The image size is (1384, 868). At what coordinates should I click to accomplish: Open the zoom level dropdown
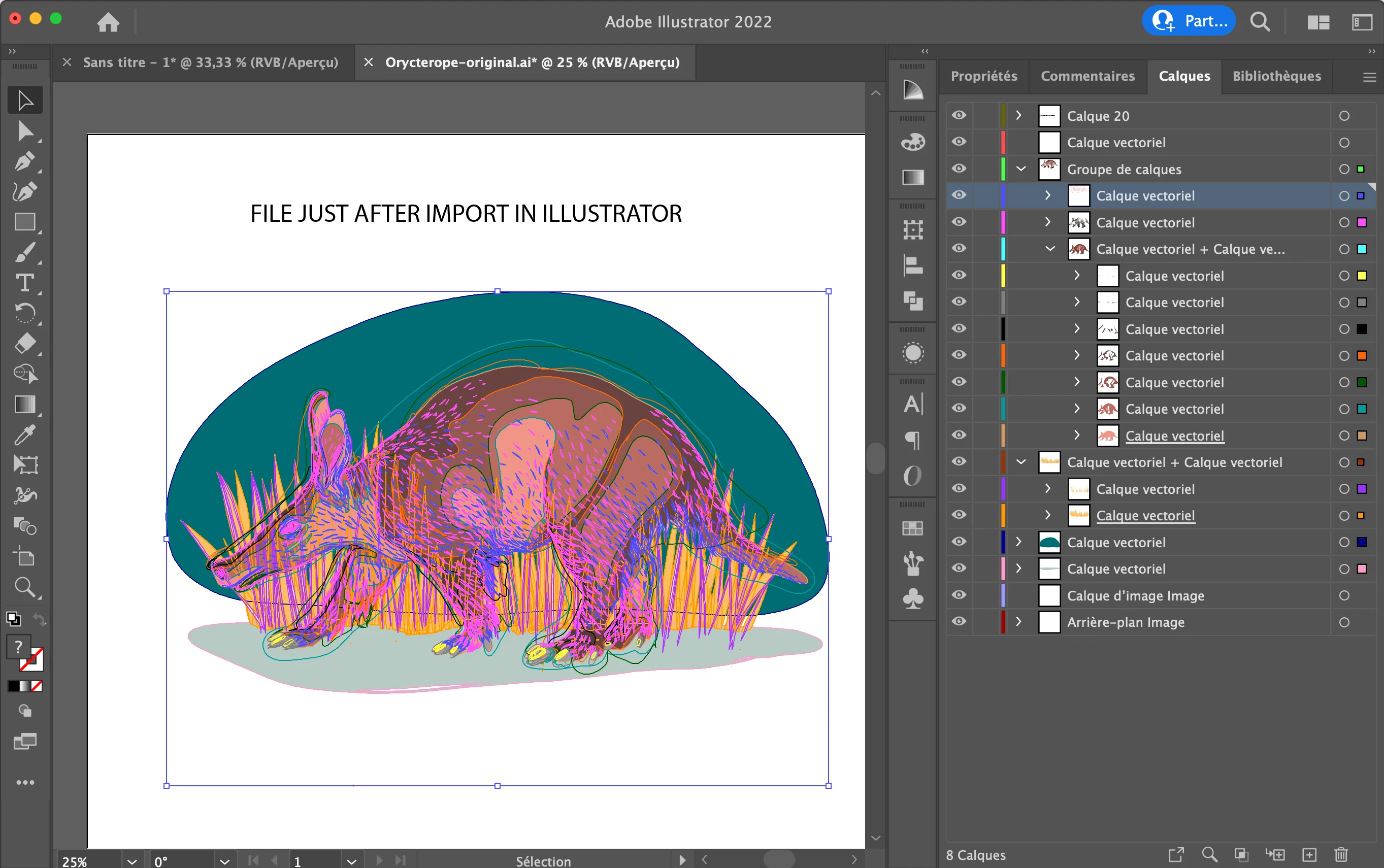tap(131, 860)
